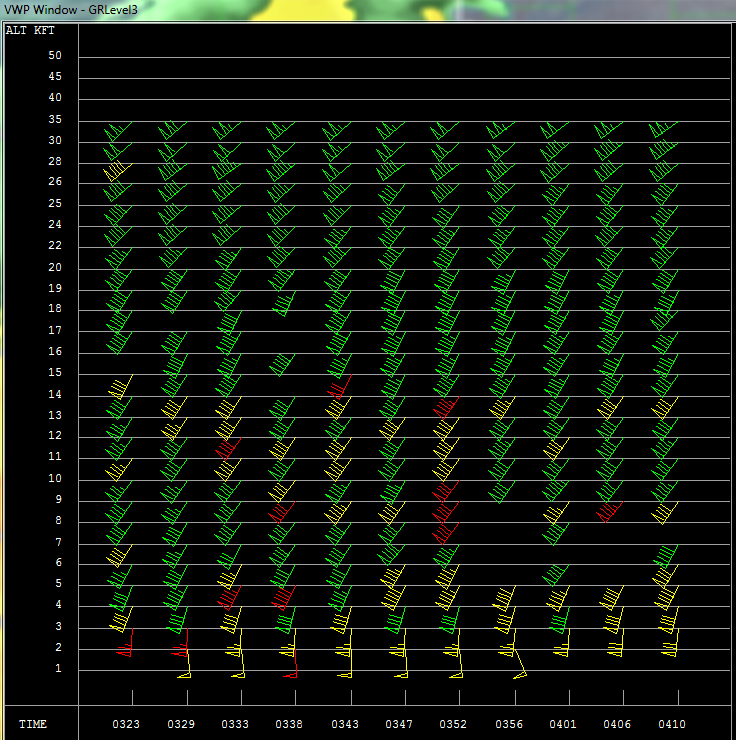Click the 26 altitude label

[55, 181]
